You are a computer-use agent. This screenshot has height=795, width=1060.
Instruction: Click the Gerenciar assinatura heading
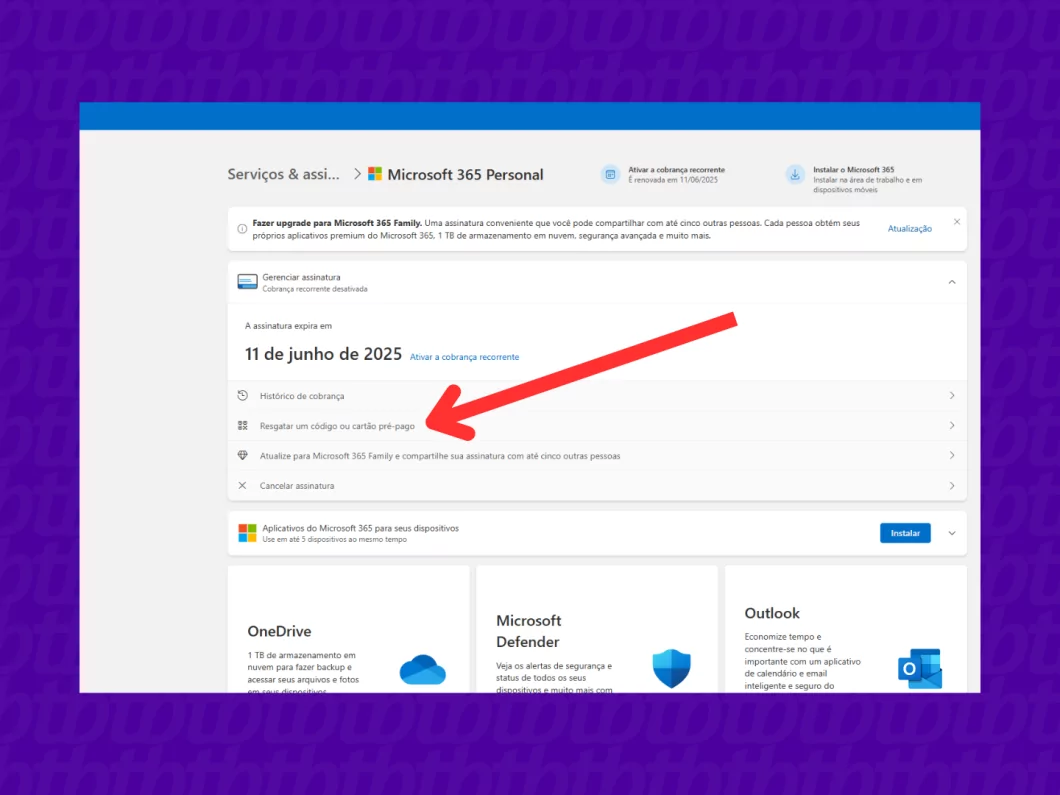302,277
